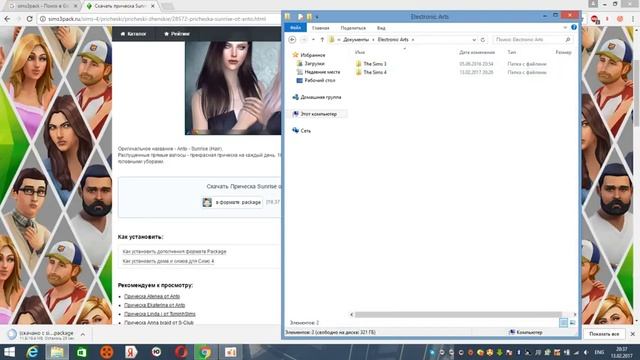Switch ENG input language in tray
This screenshot has width=640, height=360.
pos(599,352)
